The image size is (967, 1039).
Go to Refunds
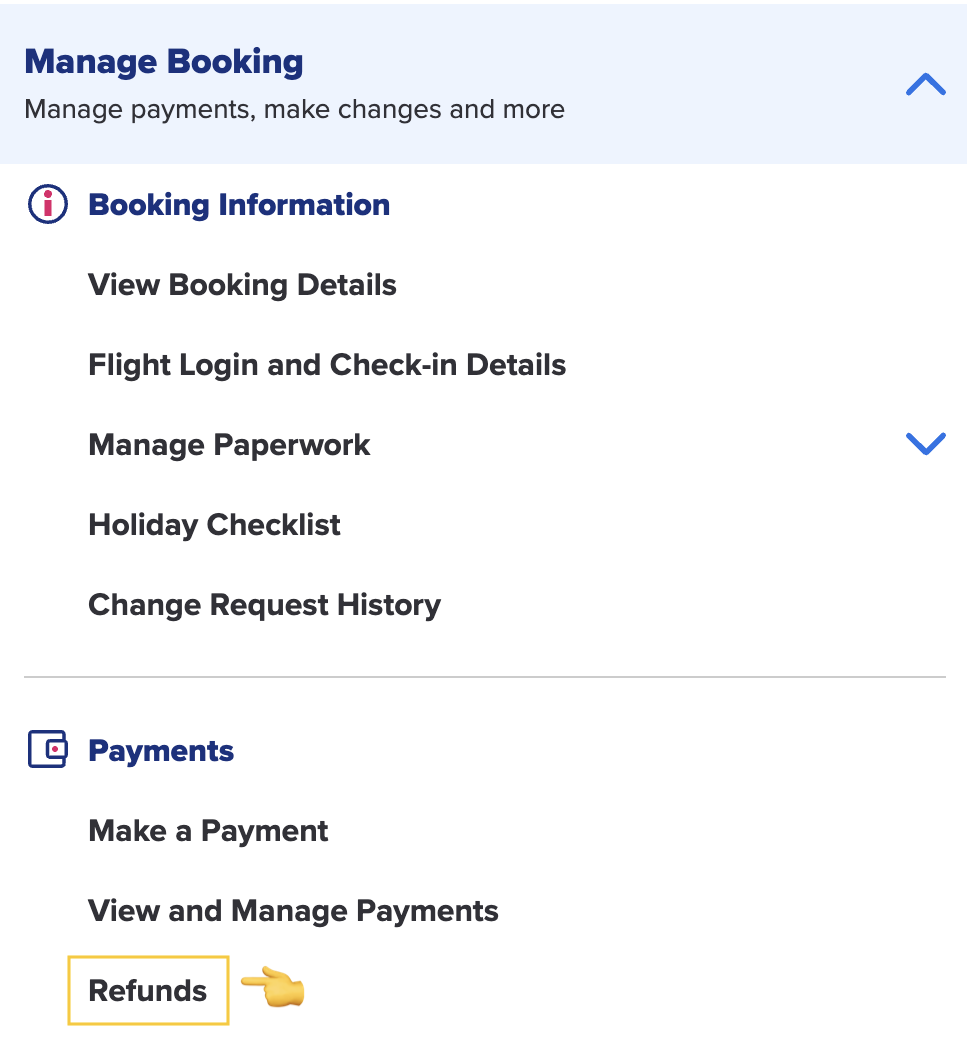click(x=147, y=991)
